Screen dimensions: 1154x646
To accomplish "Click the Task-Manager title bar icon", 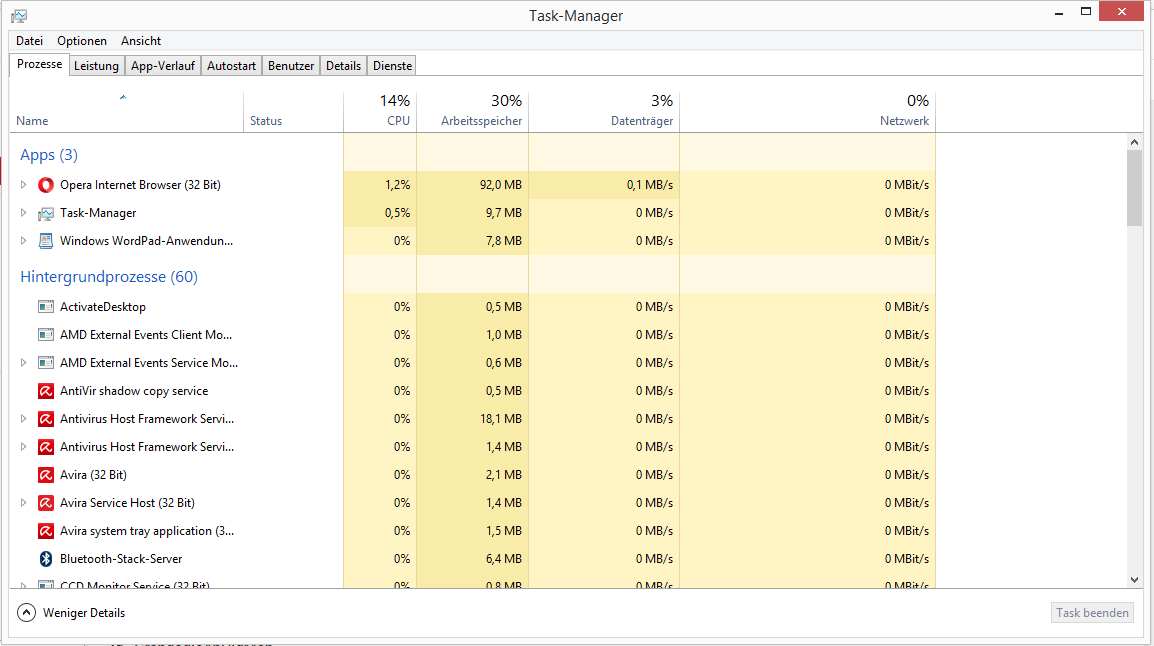I will (19, 15).
